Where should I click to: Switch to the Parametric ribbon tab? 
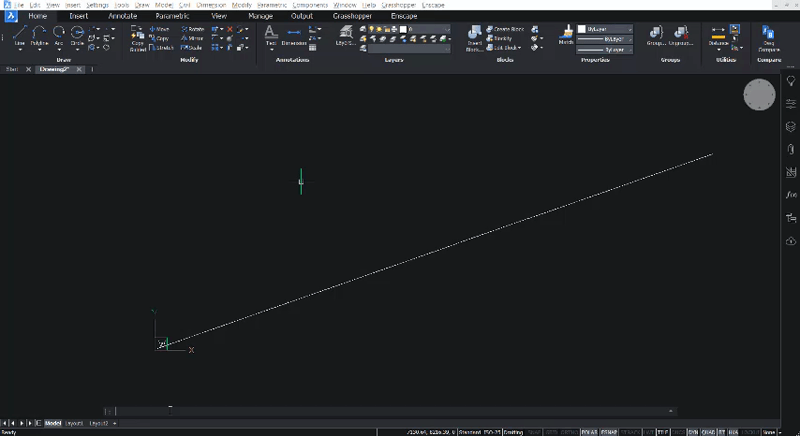pos(172,16)
